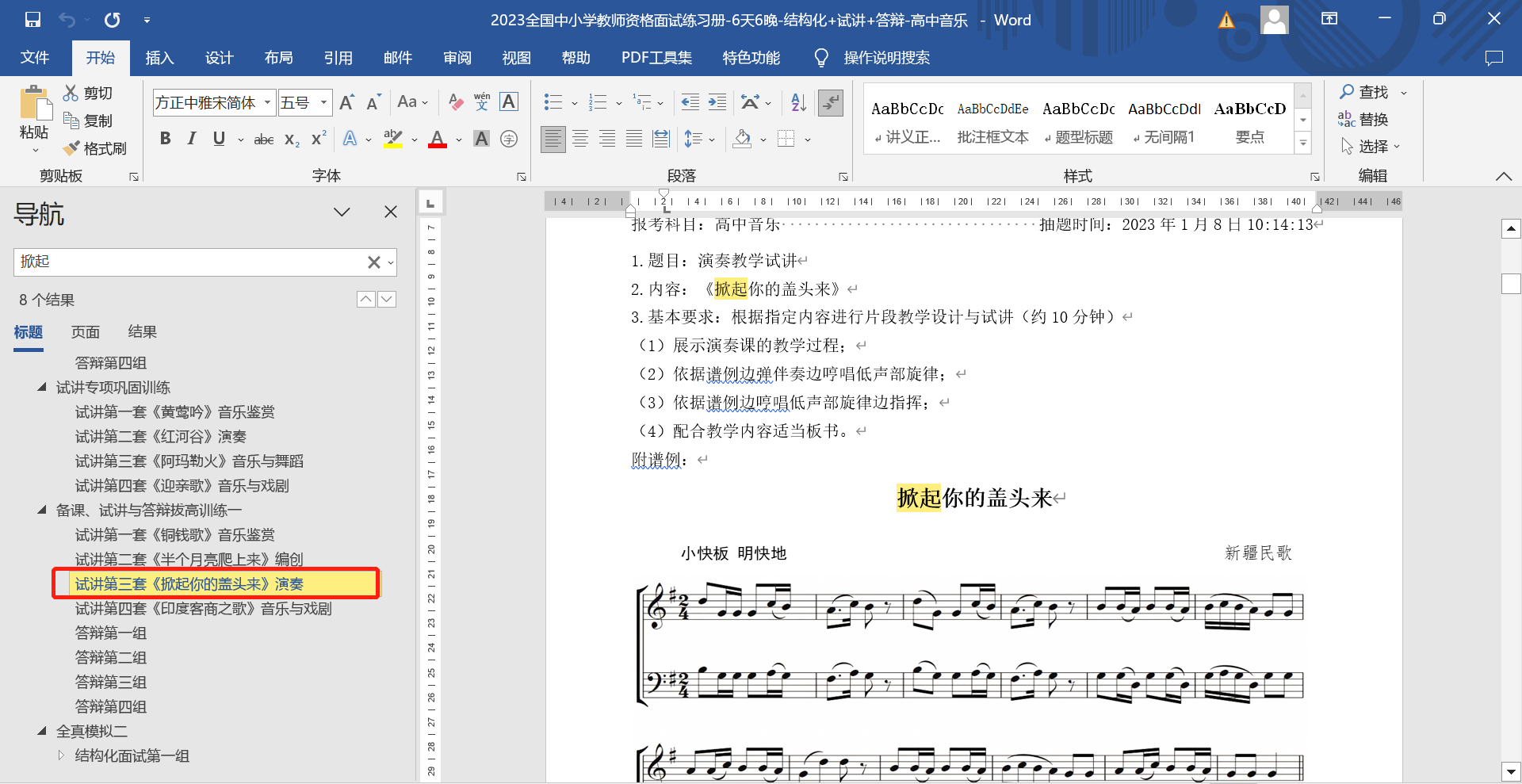Click the Increase Indent icon

pyautogui.click(x=717, y=102)
